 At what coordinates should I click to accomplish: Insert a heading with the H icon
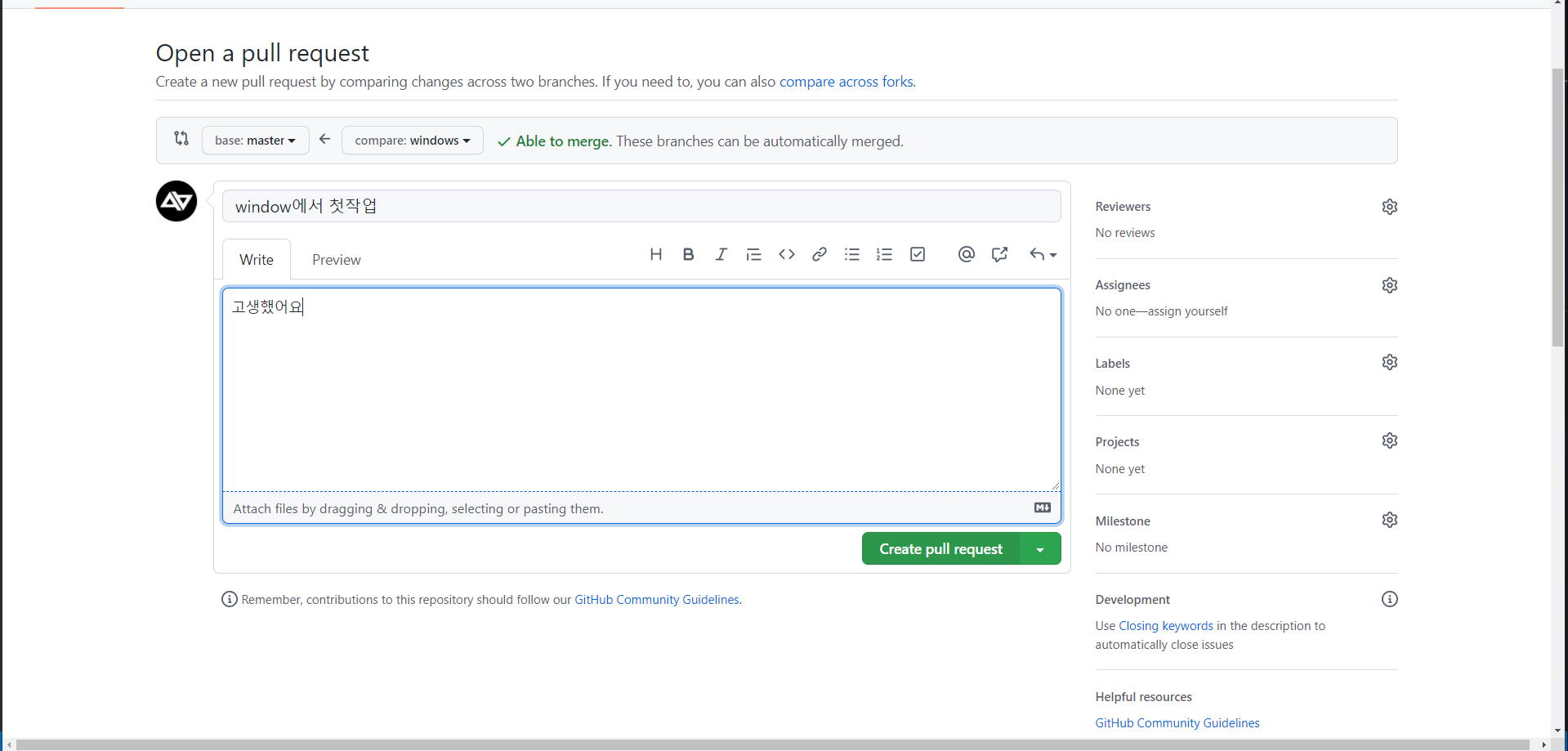point(655,254)
